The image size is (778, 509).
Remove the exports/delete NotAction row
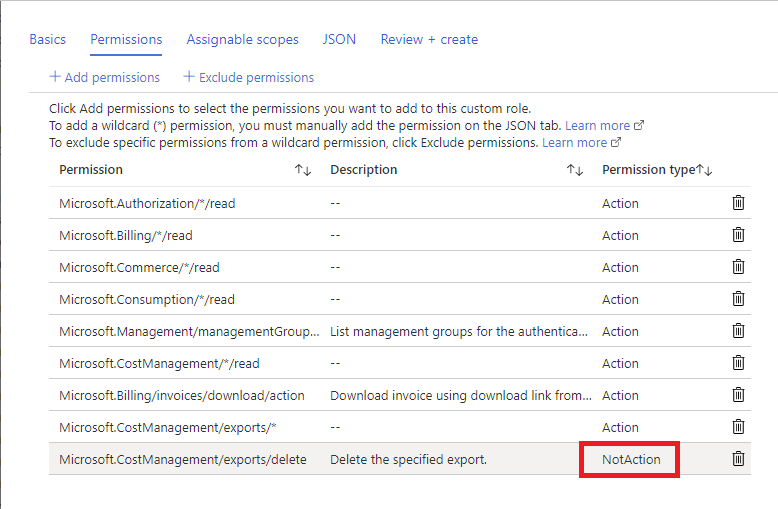coord(738,459)
